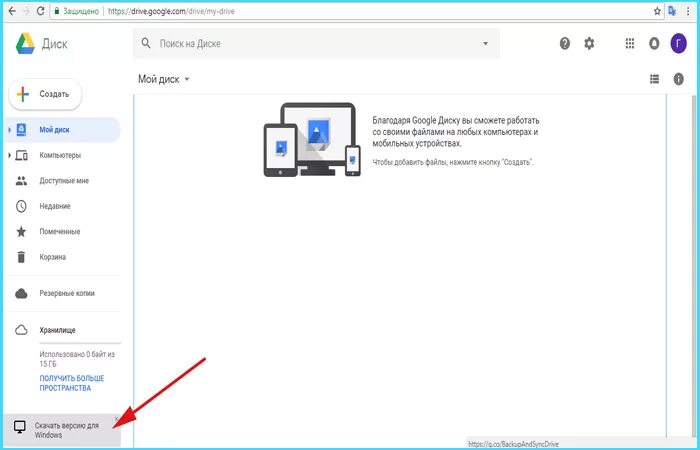
Task: Open the translate extension icon
Action: pos(672,12)
